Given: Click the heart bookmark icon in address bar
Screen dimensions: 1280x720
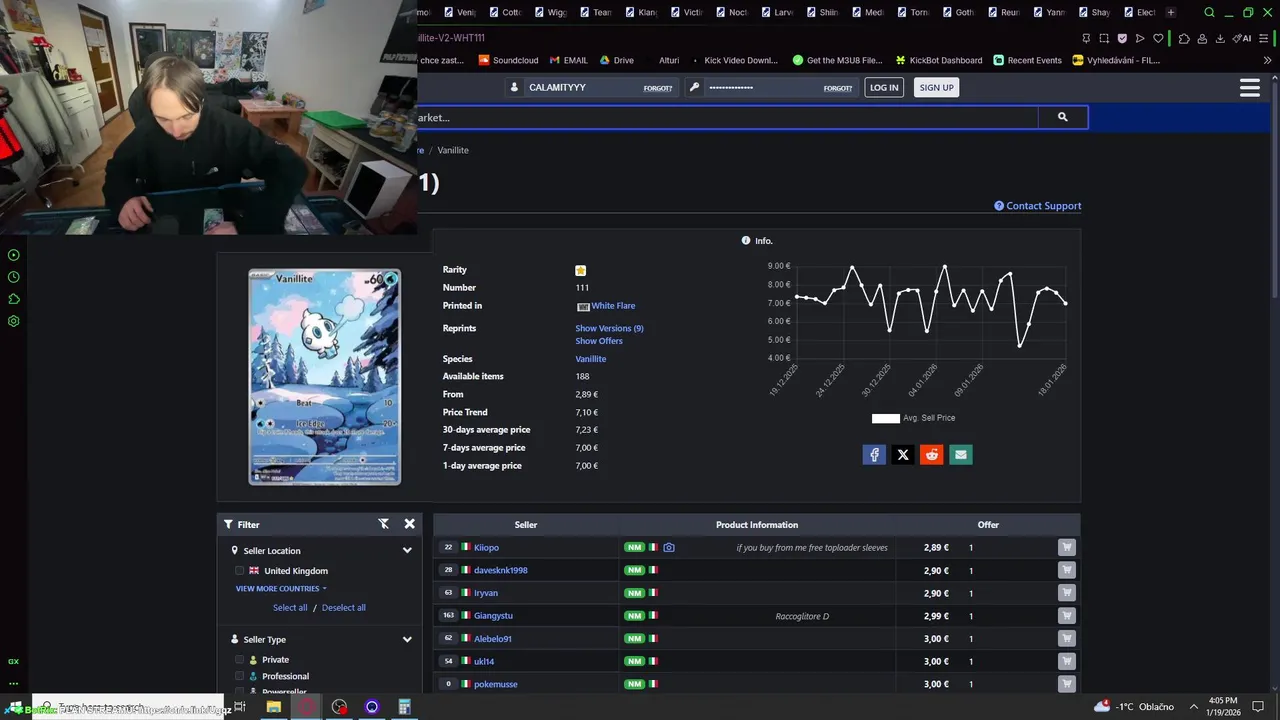Looking at the screenshot, I should 1158,38.
